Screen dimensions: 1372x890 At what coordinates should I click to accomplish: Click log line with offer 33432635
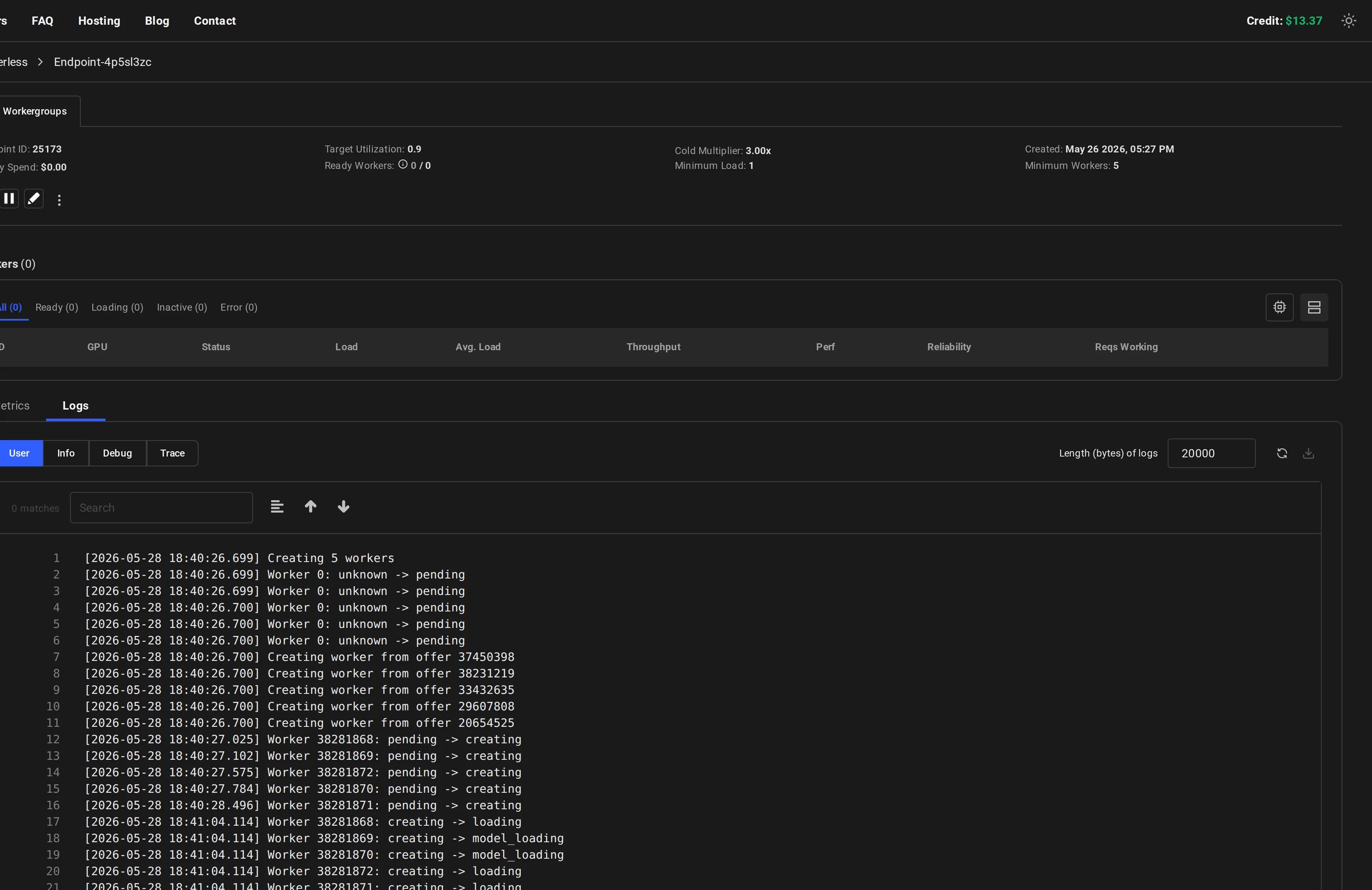coord(299,690)
